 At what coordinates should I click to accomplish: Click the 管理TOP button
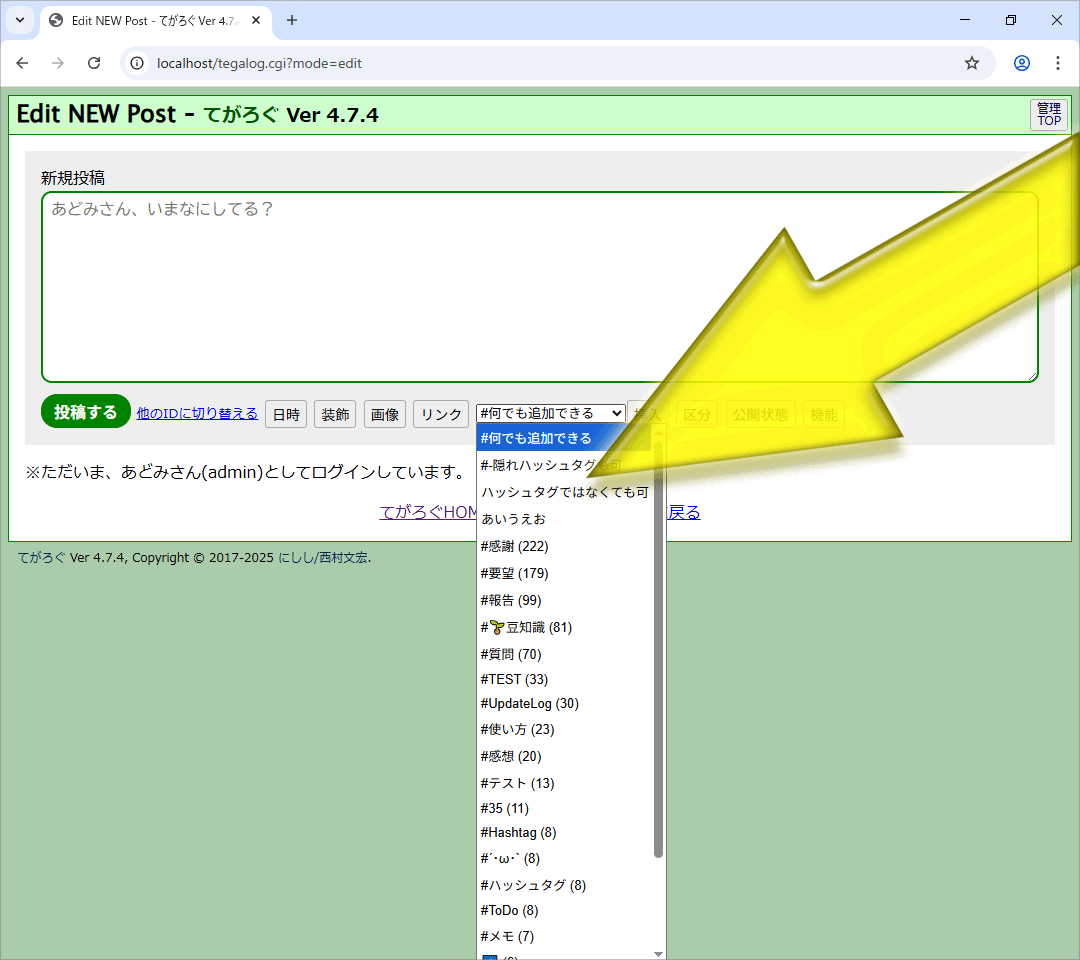point(1048,115)
